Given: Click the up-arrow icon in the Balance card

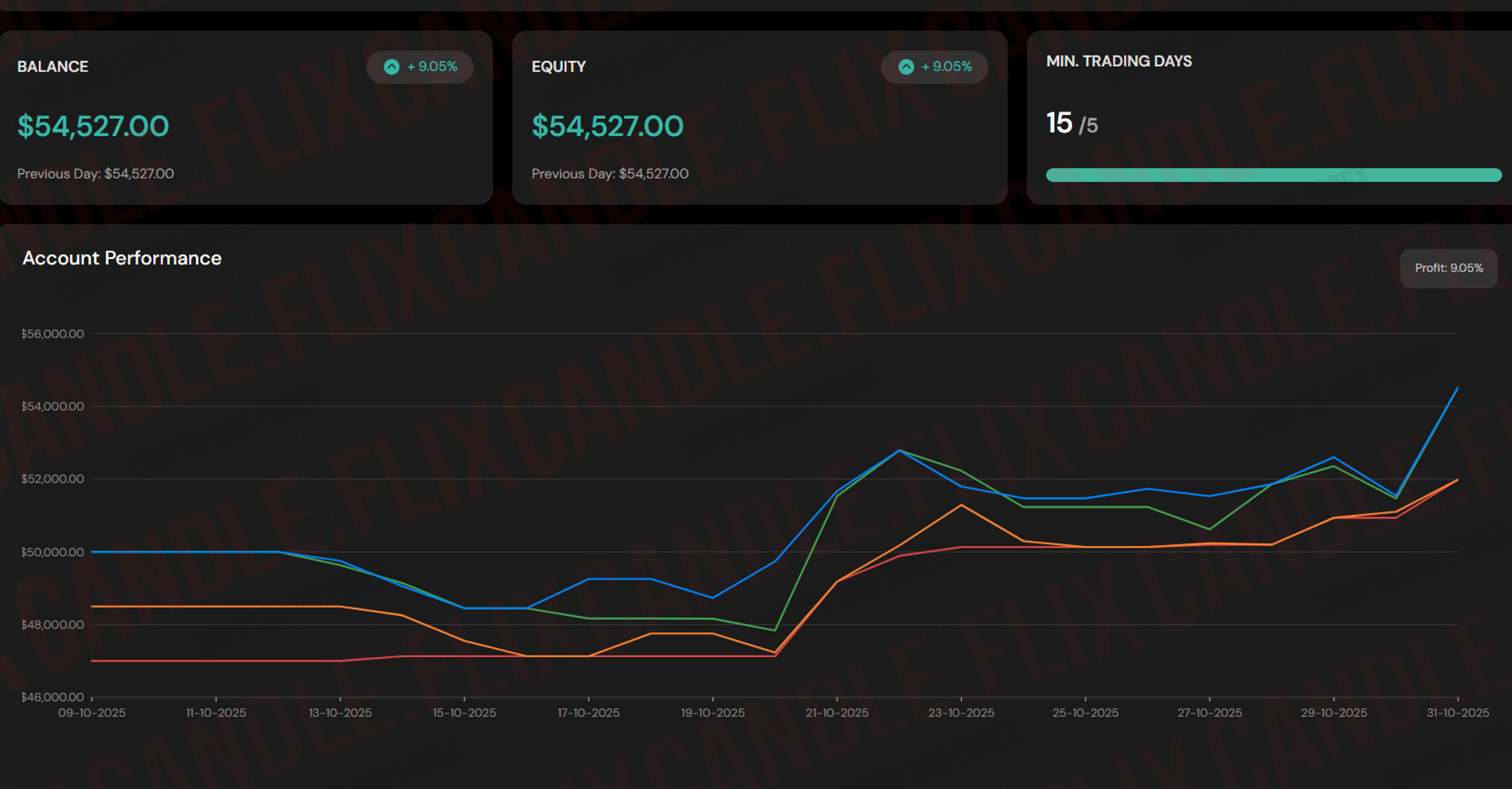Looking at the screenshot, I should [x=392, y=67].
